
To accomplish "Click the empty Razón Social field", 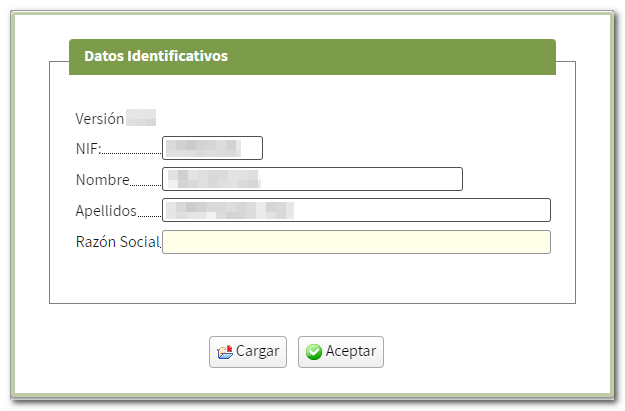I will click(x=356, y=242).
